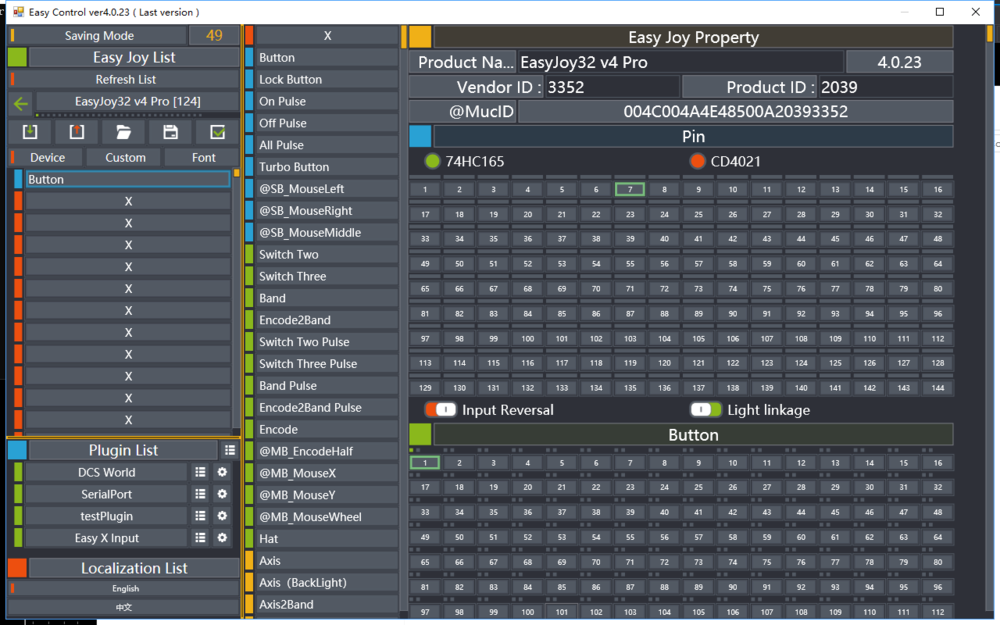Choose Turbo Button from the type list

pyautogui.click(x=327, y=167)
